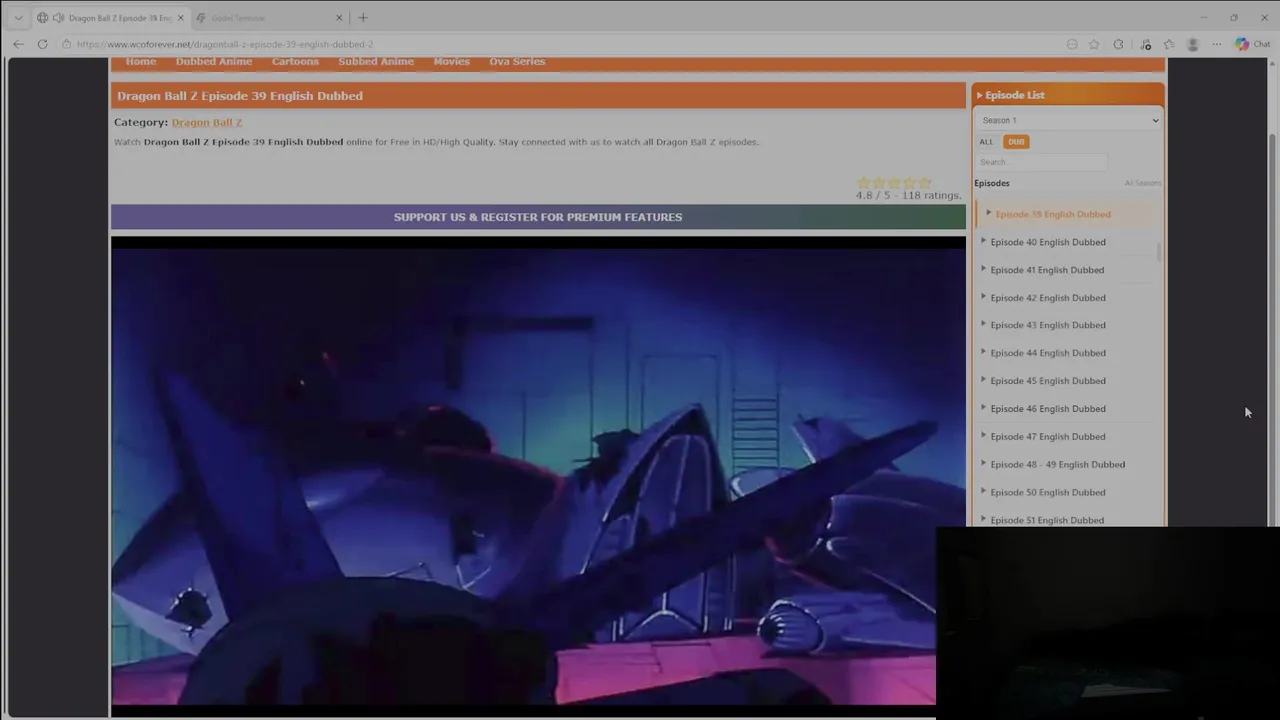
Task: Select the DUB episodes filter
Action: [1016, 142]
